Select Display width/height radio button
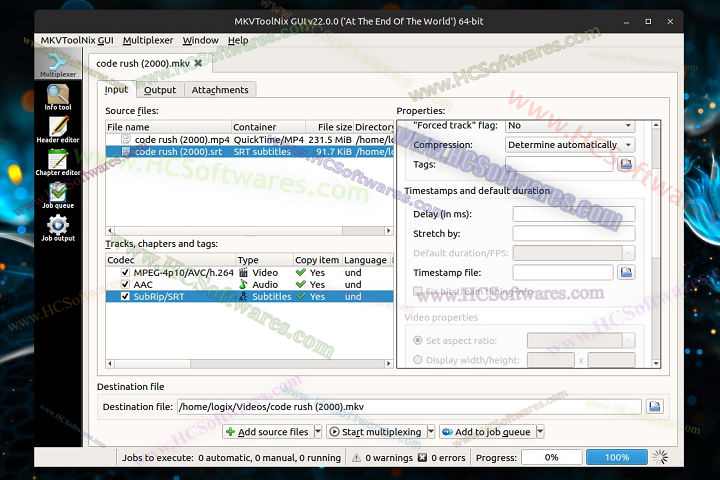This screenshot has height=480, width=720. (418, 360)
